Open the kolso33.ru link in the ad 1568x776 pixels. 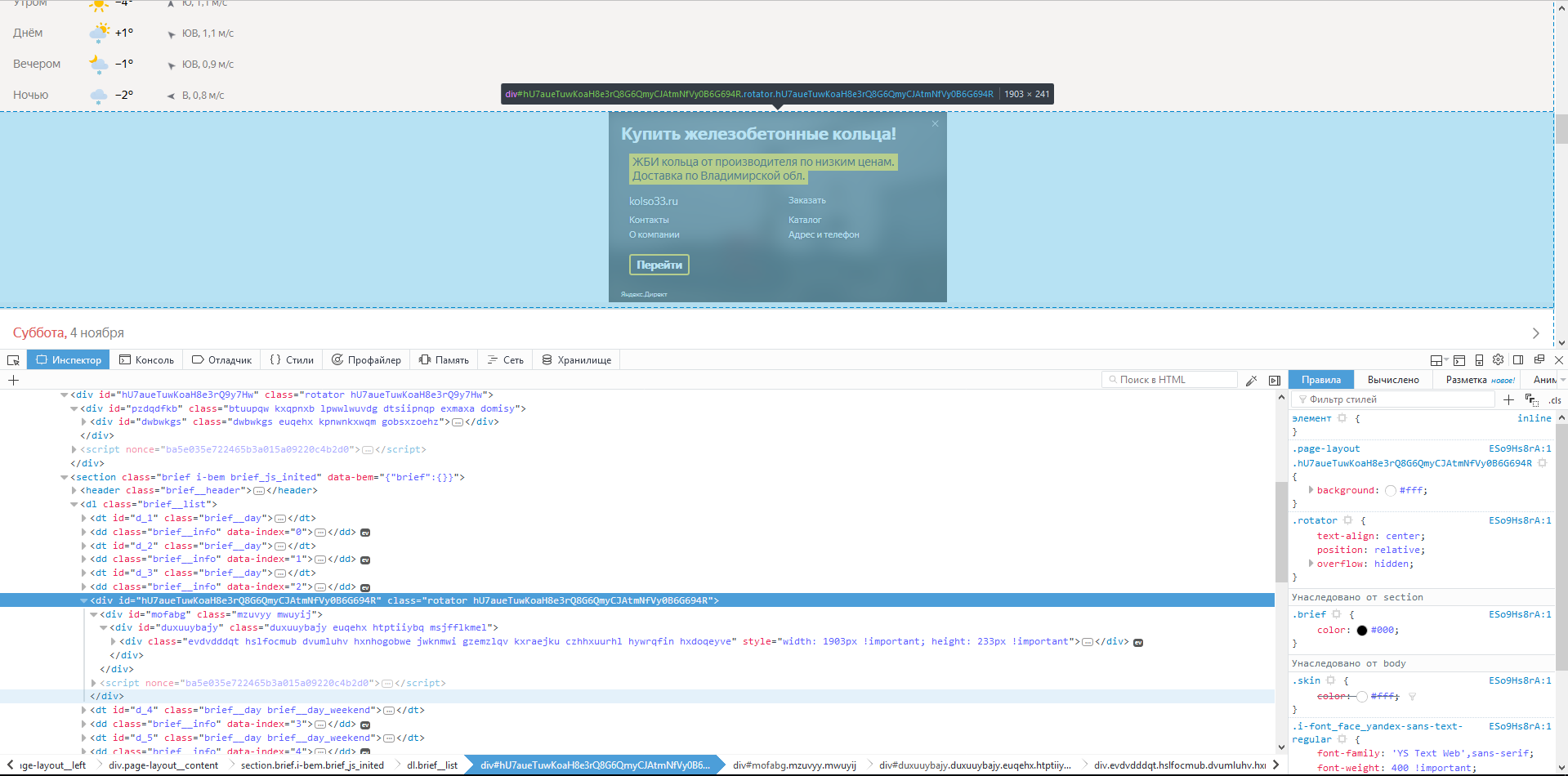click(x=654, y=201)
